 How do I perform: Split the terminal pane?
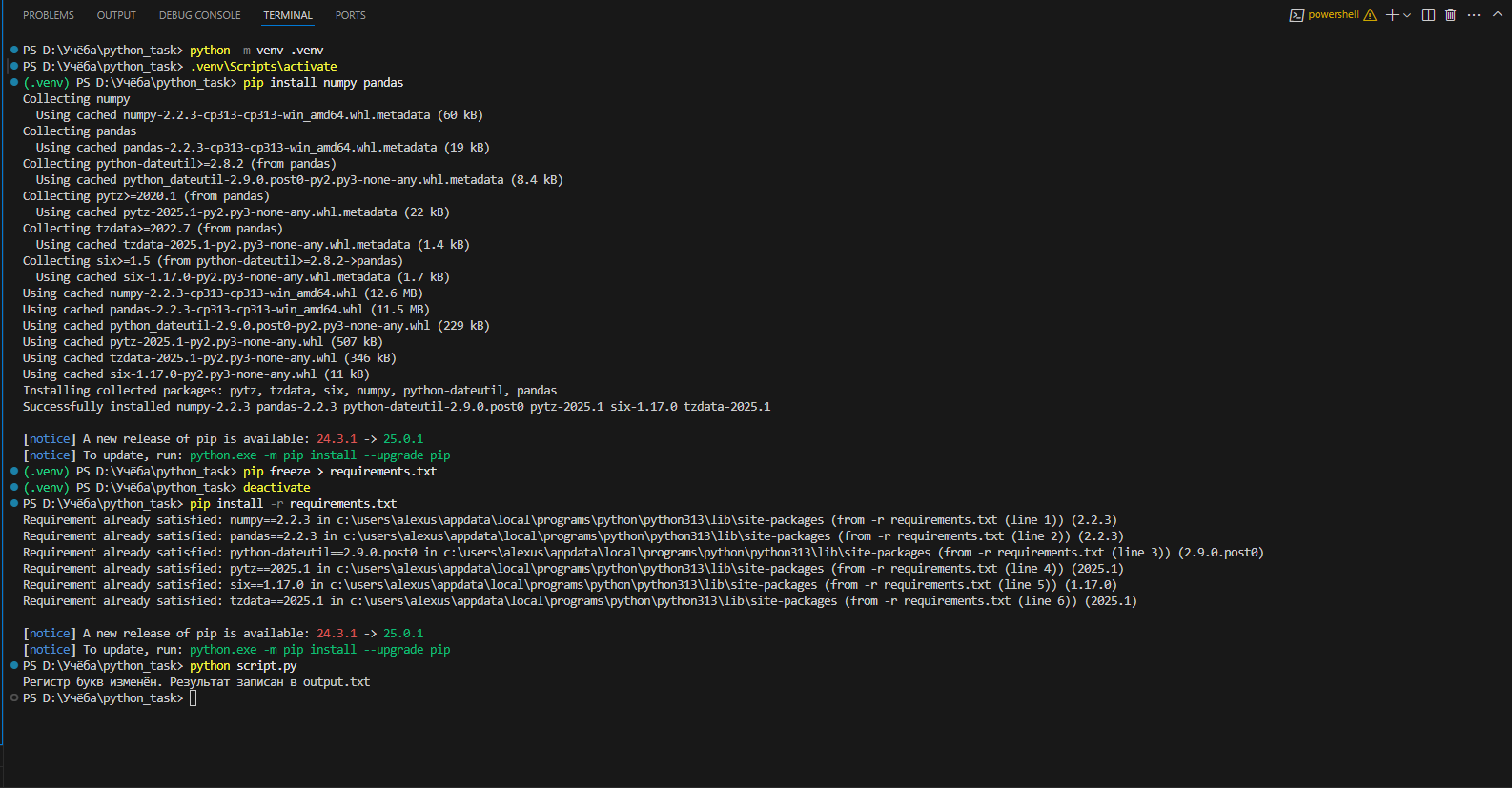point(1428,15)
